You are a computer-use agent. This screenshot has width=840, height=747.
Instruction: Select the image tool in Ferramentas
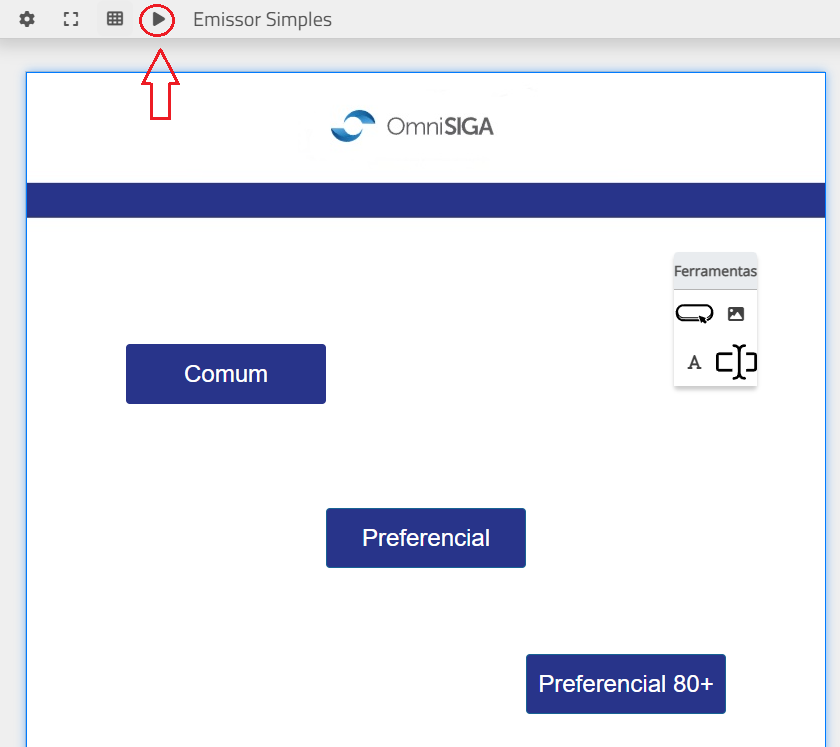tap(736, 313)
